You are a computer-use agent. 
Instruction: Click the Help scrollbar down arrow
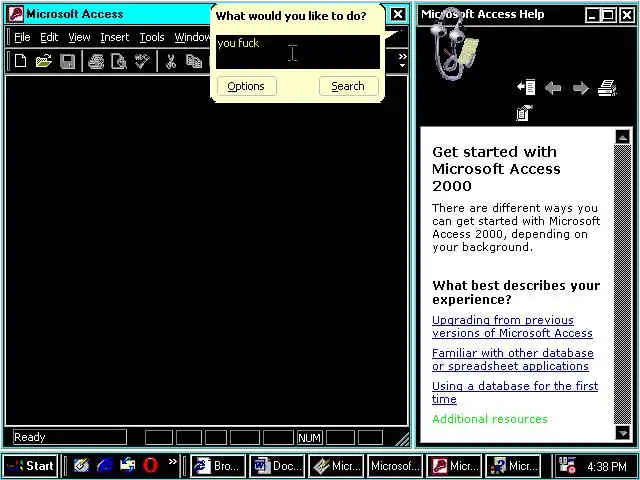[x=622, y=433]
